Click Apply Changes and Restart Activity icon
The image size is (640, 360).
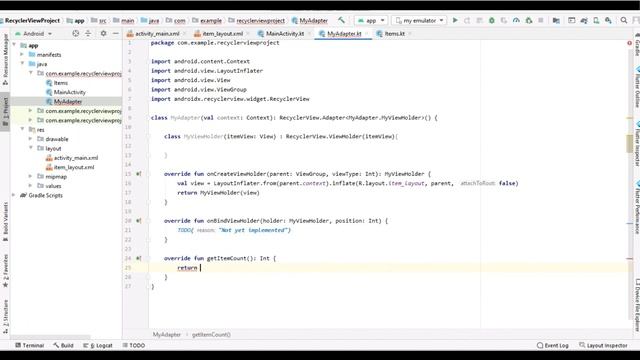467,20
